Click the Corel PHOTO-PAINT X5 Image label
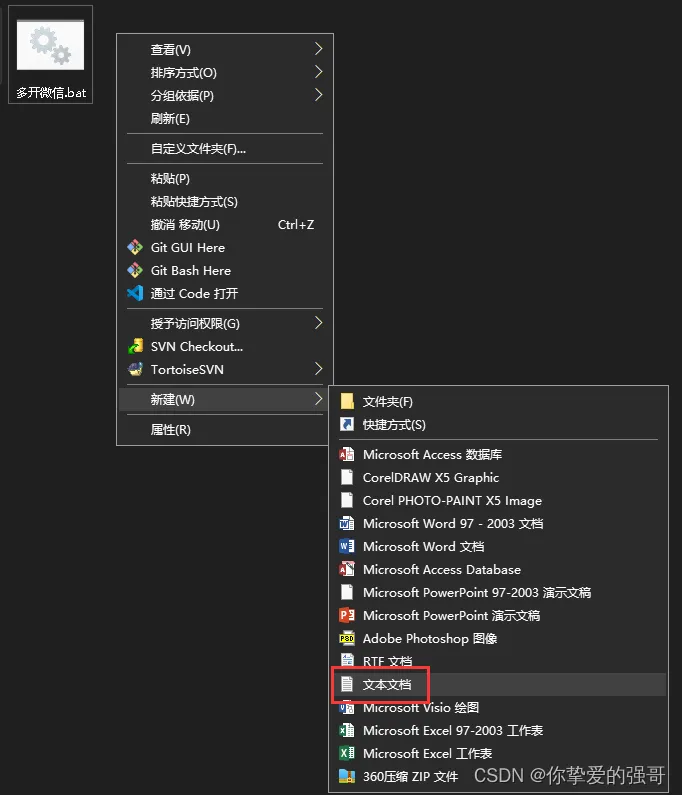The image size is (682, 795). 452,500
